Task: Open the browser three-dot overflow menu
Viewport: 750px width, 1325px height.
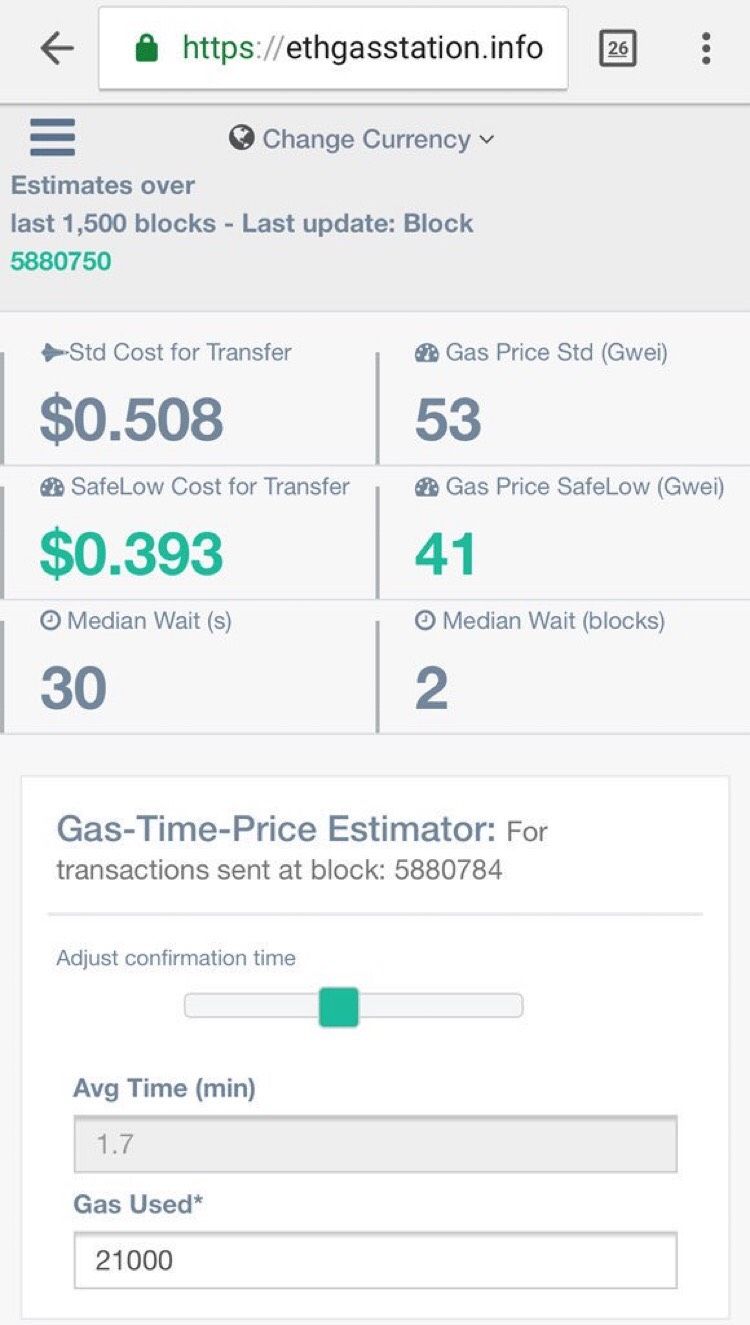Action: coord(706,48)
